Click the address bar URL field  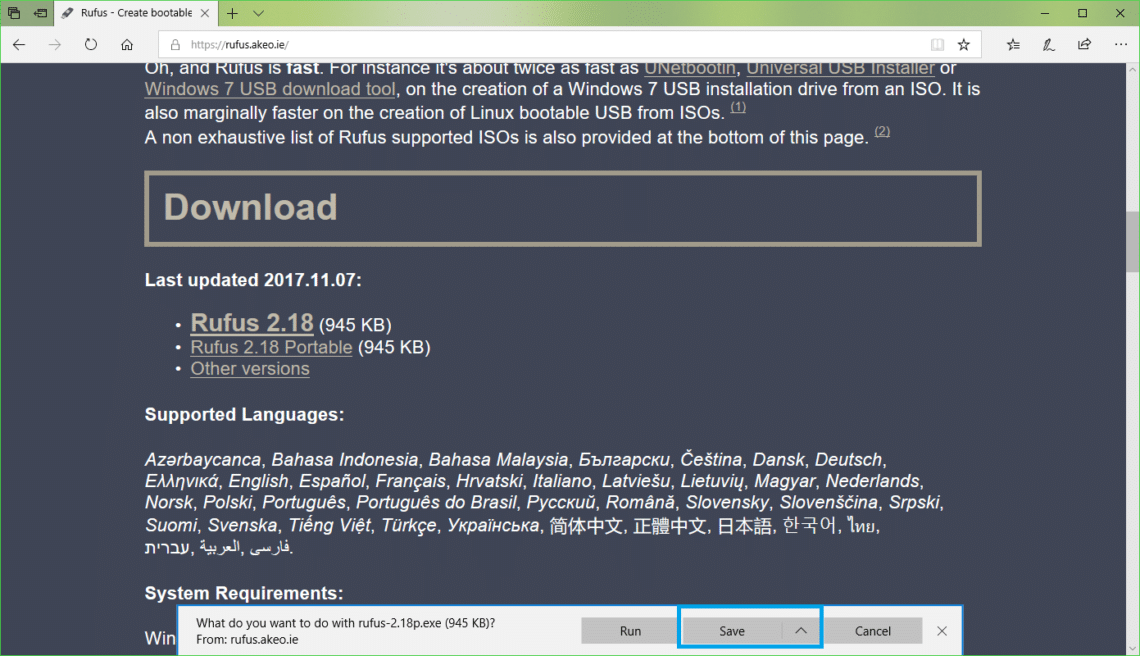coord(540,45)
